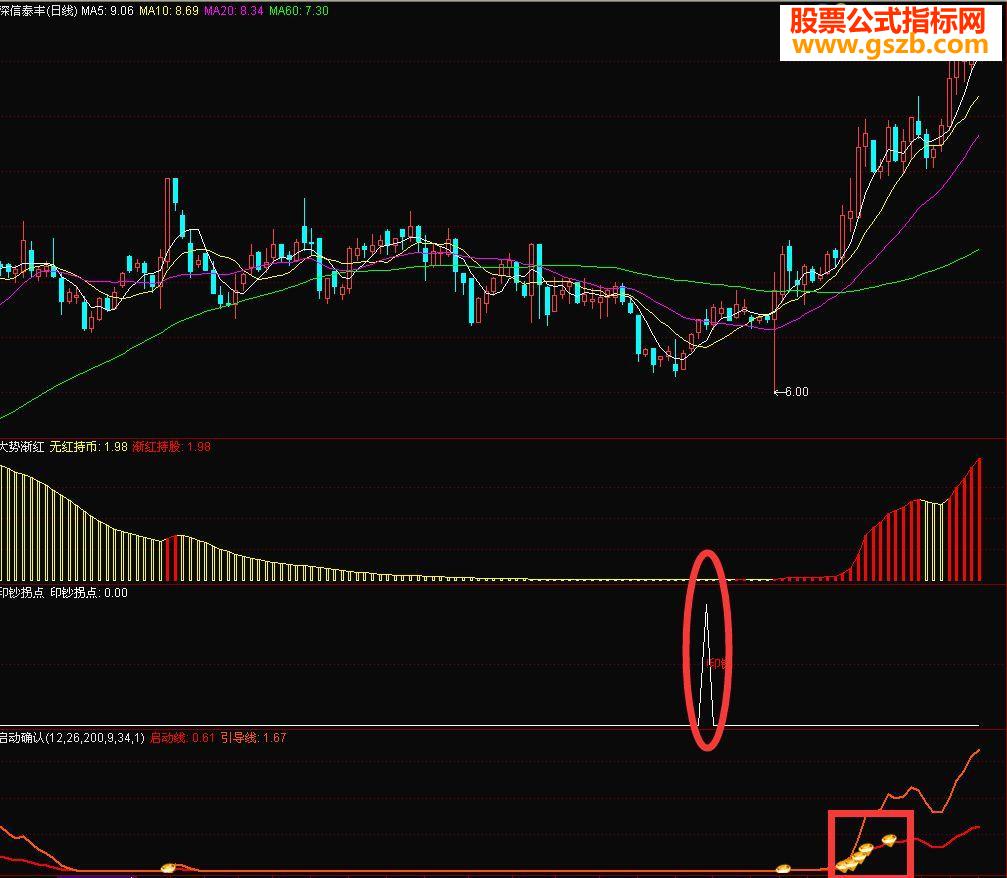Click the 渐红持股: 1.98 value
The height and width of the screenshot is (878, 1007).
pyautogui.click(x=171, y=447)
